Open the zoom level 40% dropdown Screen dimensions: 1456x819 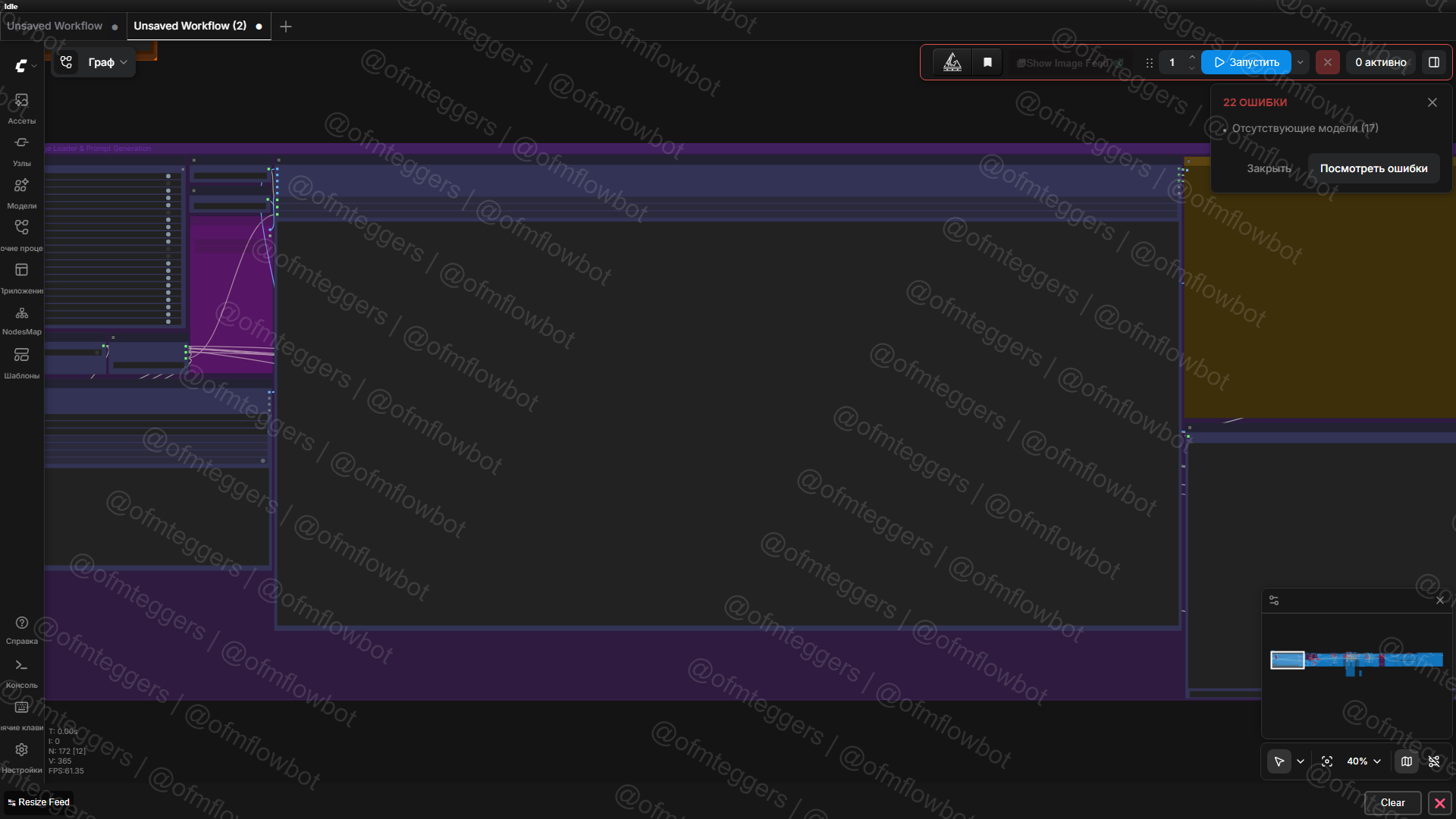tap(1363, 761)
